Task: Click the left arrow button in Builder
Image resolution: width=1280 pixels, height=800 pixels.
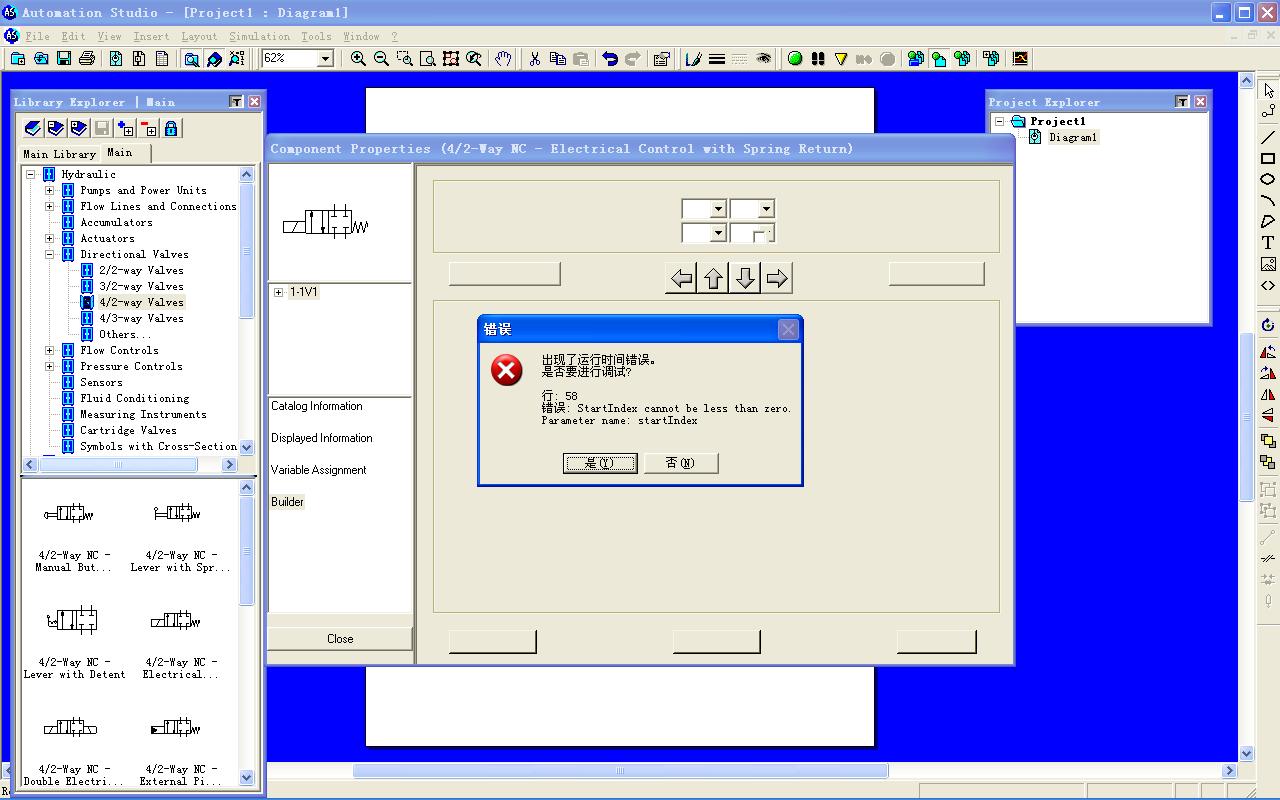Action: pos(681,278)
